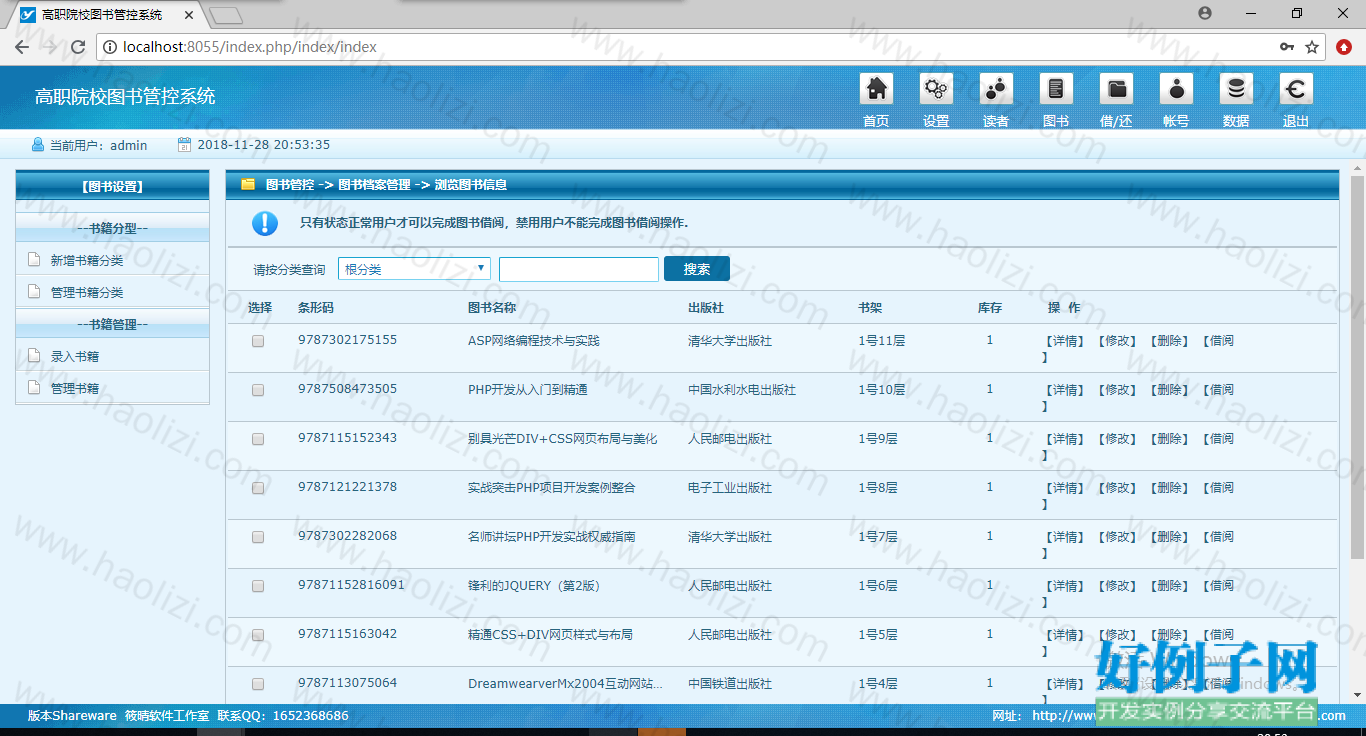Image resolution: width=1366 pixels, height=736 pixels.
Task: Click the 库存 column header
Action: pyautogui.click(x=990, y=307)
